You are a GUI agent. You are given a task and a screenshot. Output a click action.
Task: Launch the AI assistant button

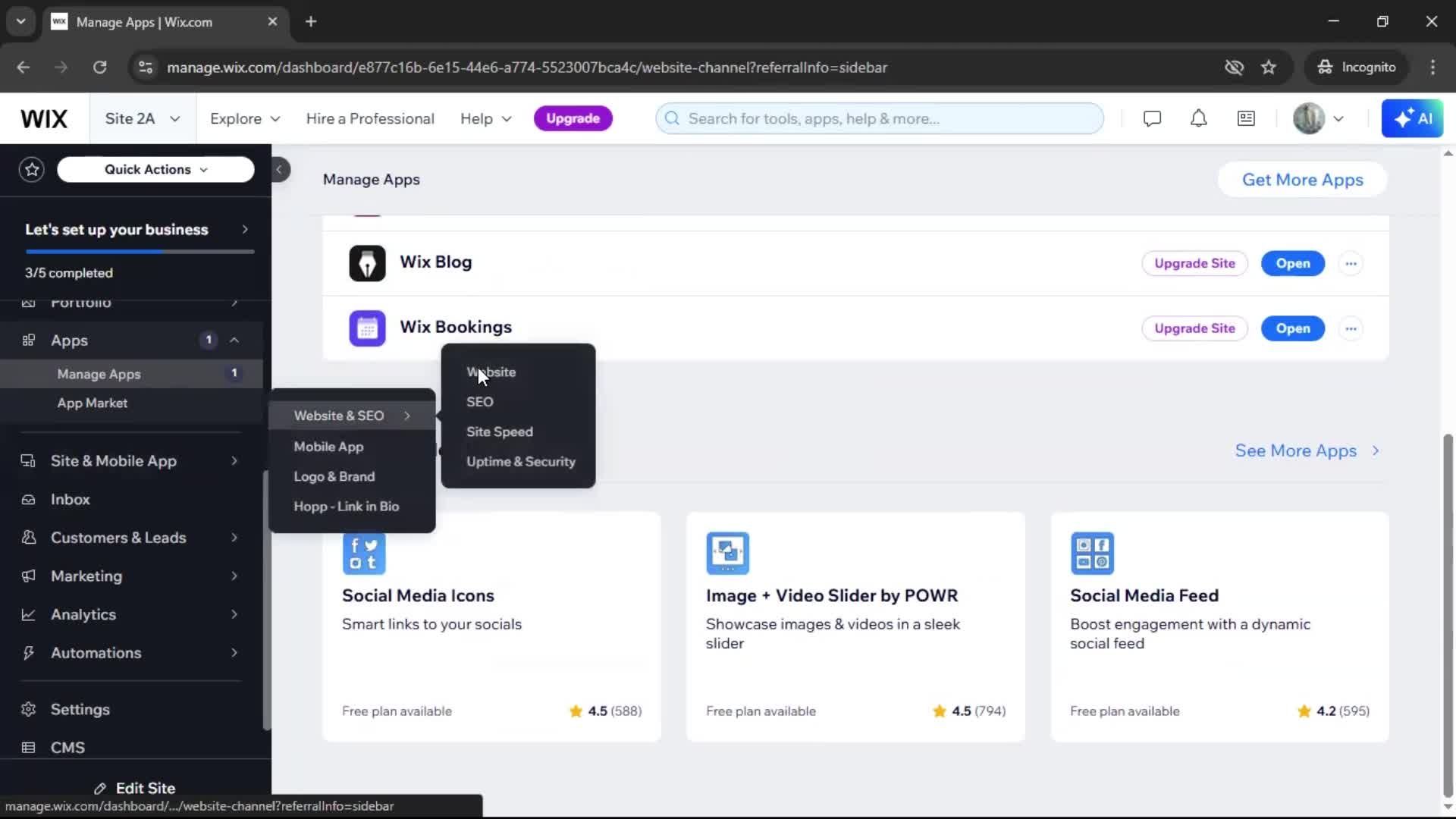1412,119
